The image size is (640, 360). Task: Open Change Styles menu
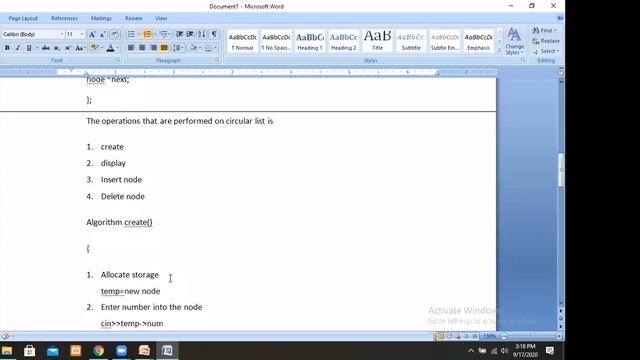[x=514, y=41]
